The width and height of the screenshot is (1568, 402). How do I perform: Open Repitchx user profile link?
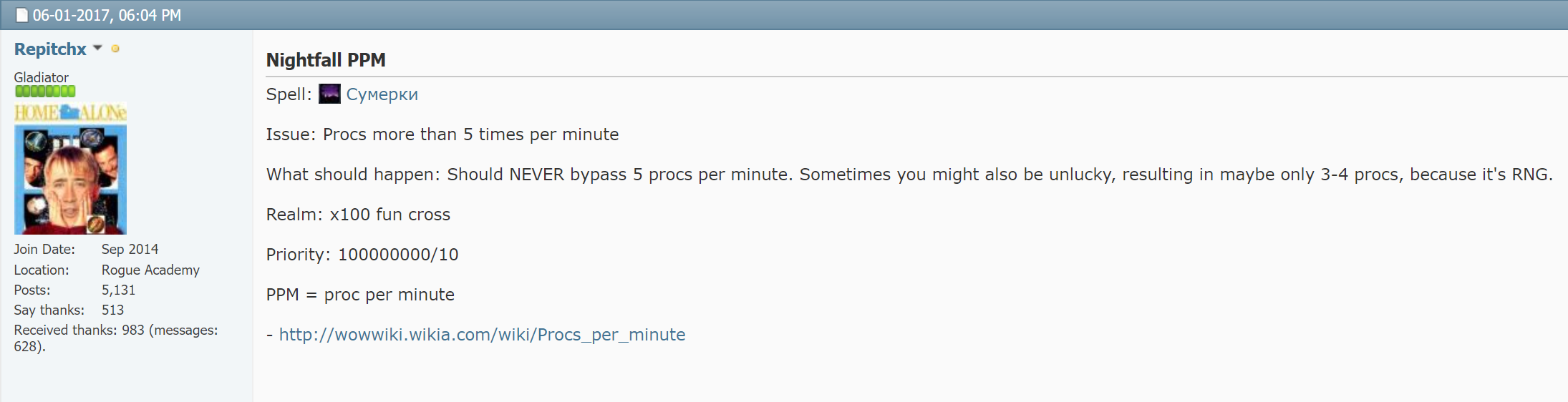pos(50,49)
